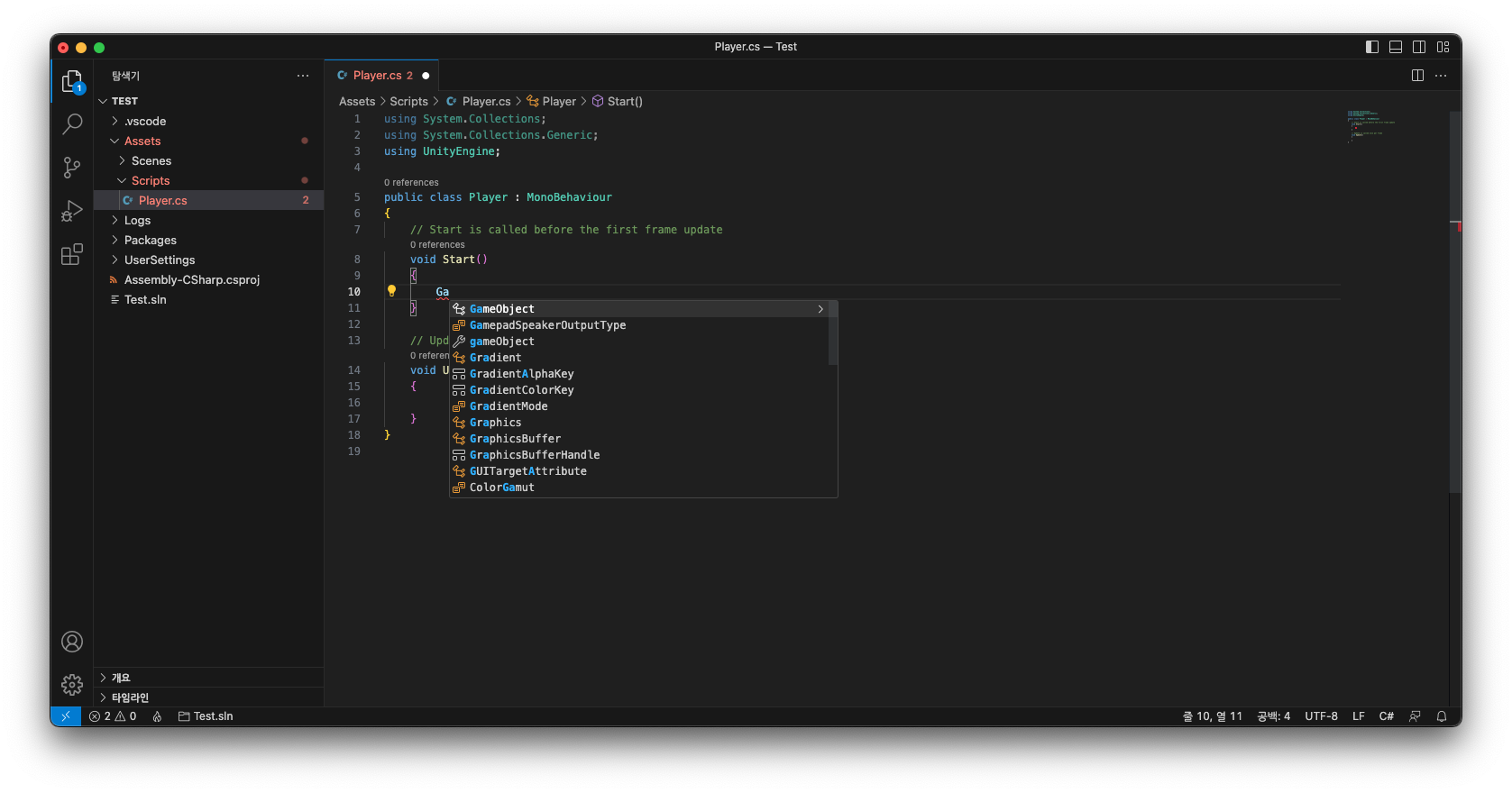Click Player class in the breadcrumb
This screenshot has height=793, width=1512.
click(552, 102)
